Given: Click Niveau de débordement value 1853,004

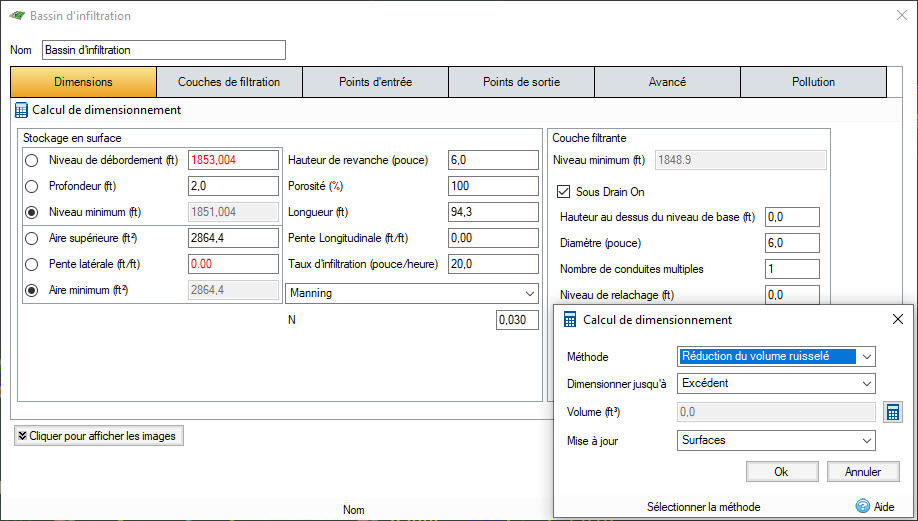Looking at the screenshot, I should 233,160.
